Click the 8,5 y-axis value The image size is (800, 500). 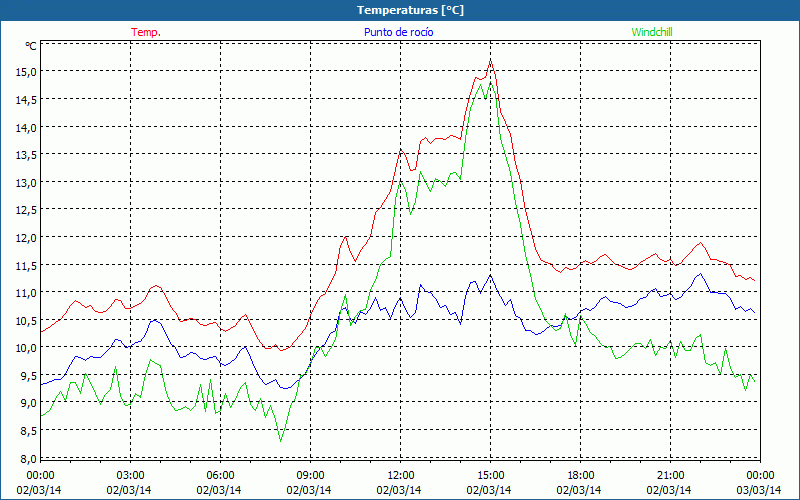(29, 431)
